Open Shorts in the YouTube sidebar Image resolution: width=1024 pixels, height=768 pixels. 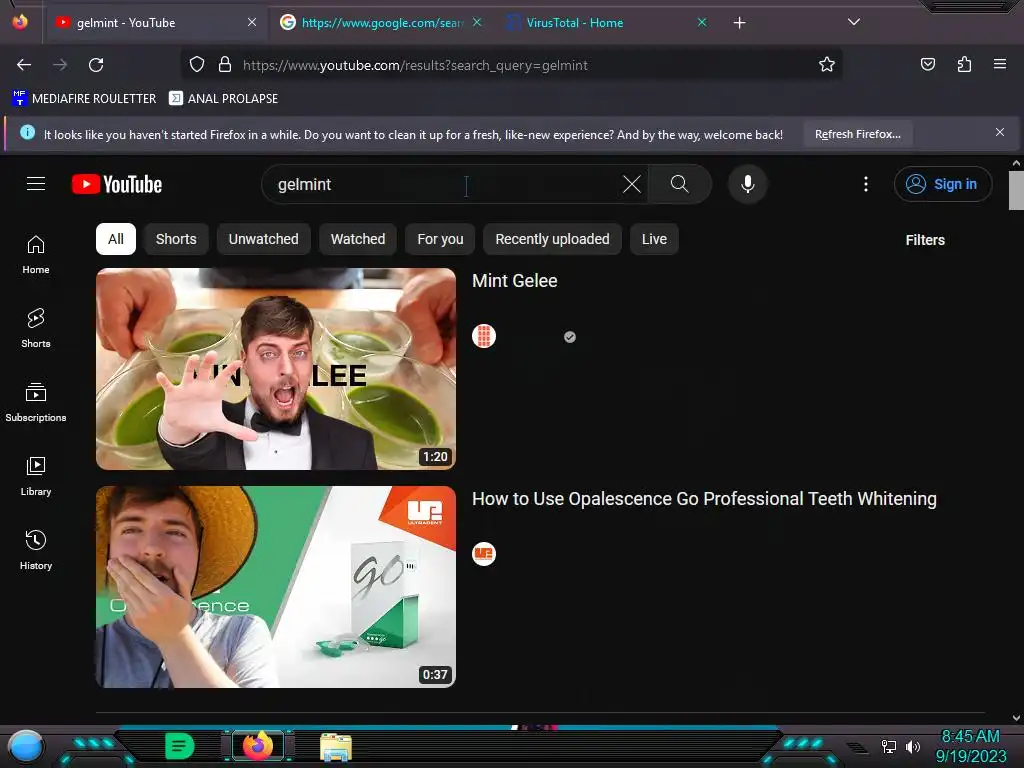click(36, 328)
